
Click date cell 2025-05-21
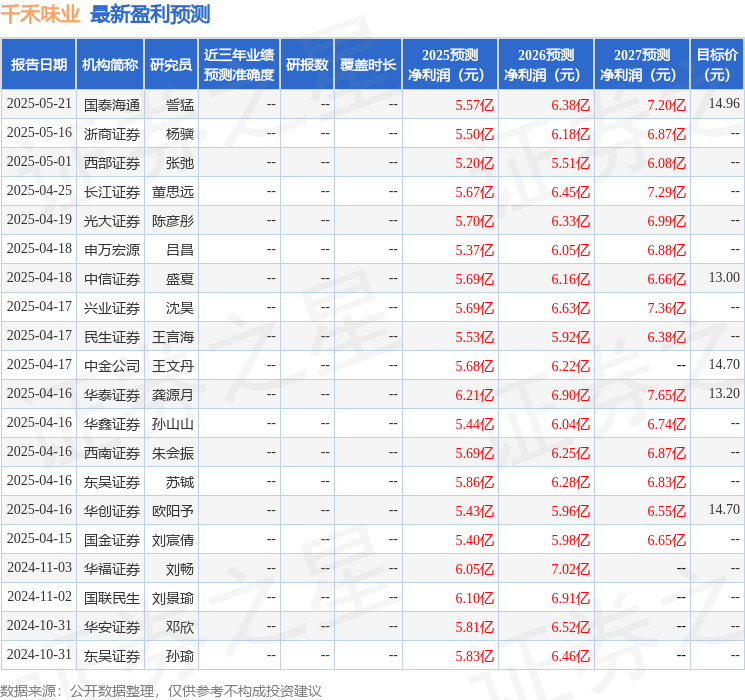pos(39,104)
